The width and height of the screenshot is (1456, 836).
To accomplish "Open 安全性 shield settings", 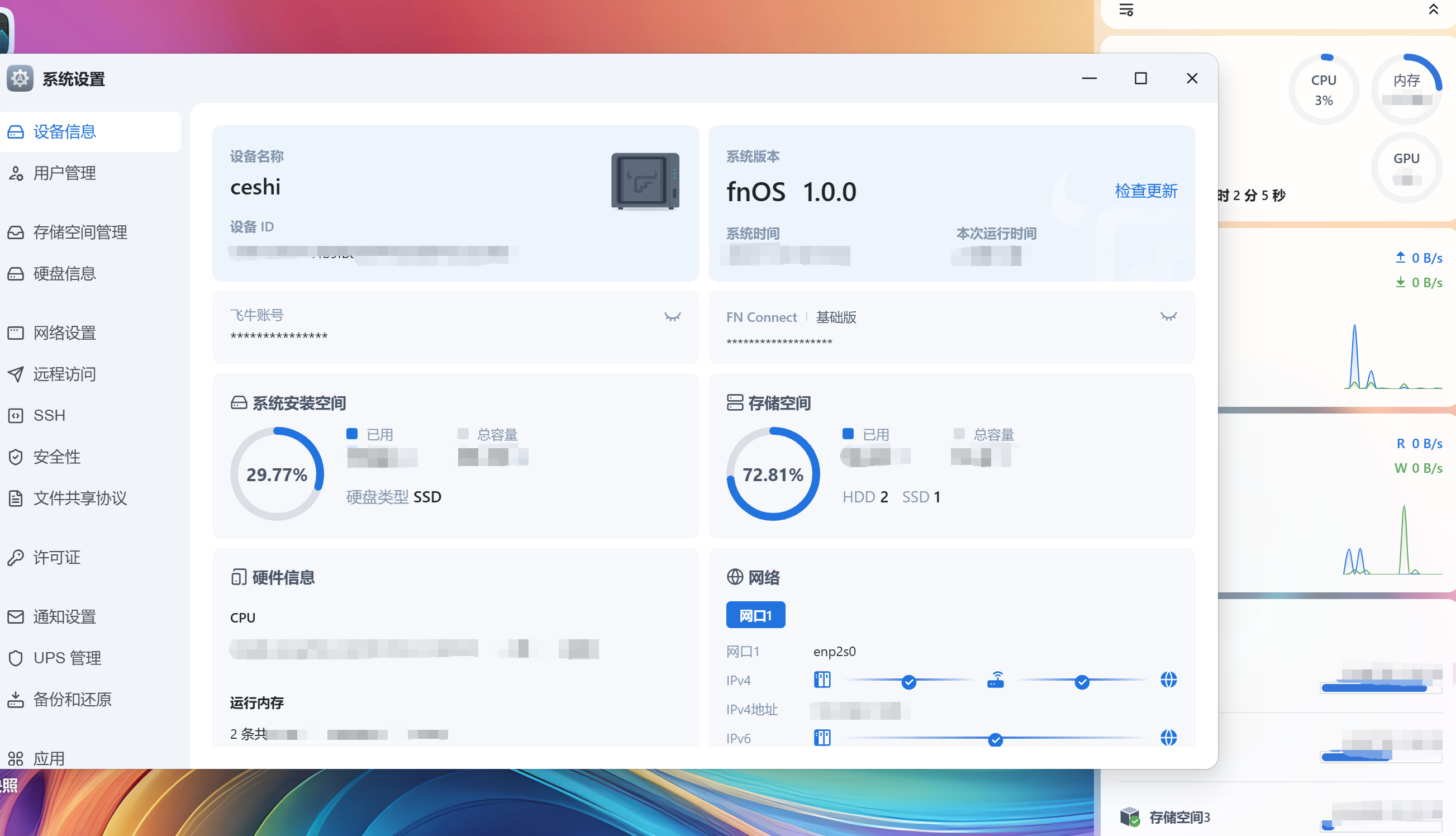I will 56,457.
